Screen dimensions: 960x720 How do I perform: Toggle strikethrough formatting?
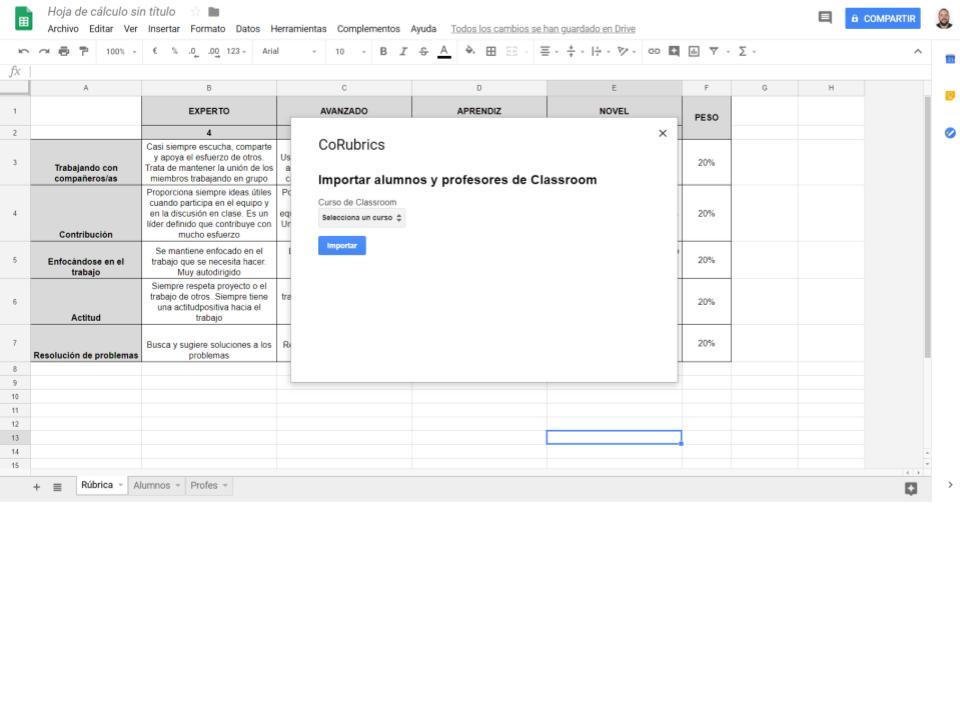[x=423, y=51]
